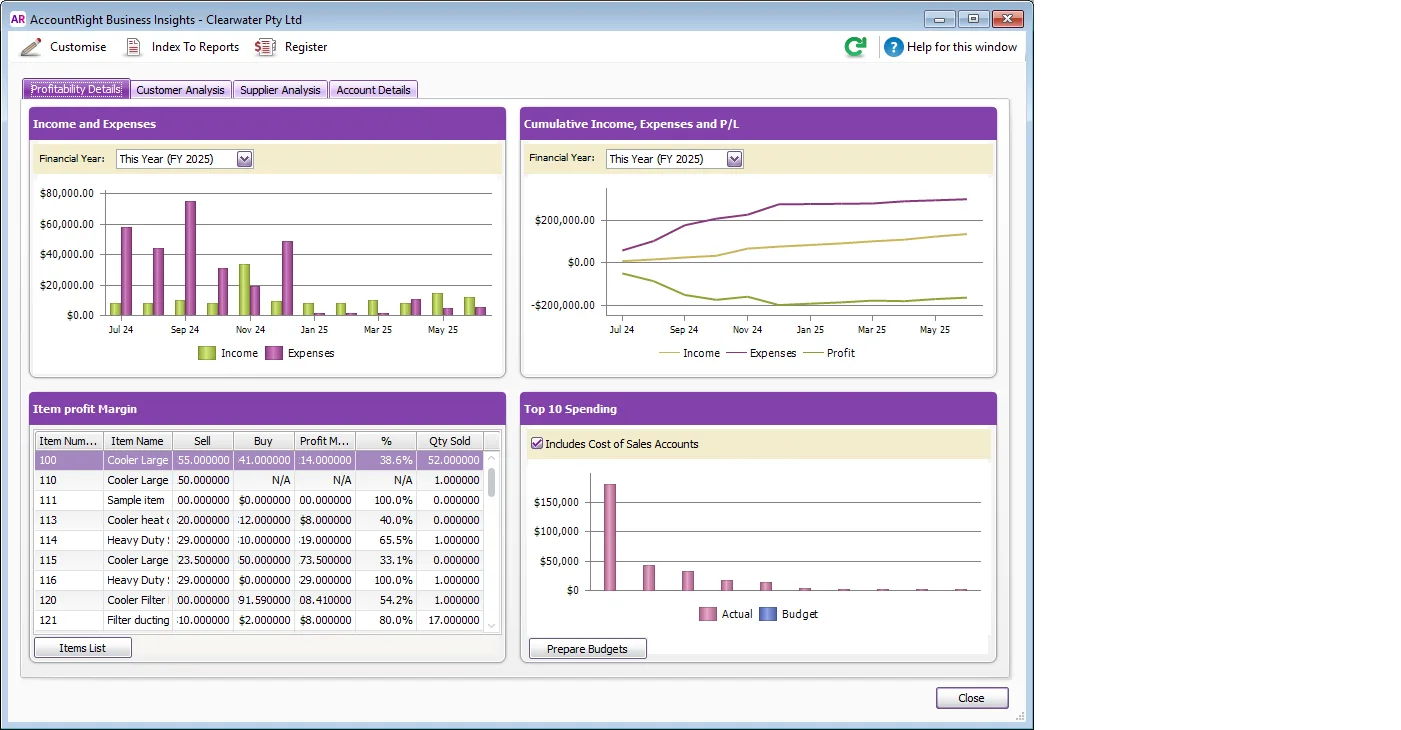Viewport: 1401px width, 730px height.
Task: Click the 17.000000 quantity sold cell
Action: 450,620
